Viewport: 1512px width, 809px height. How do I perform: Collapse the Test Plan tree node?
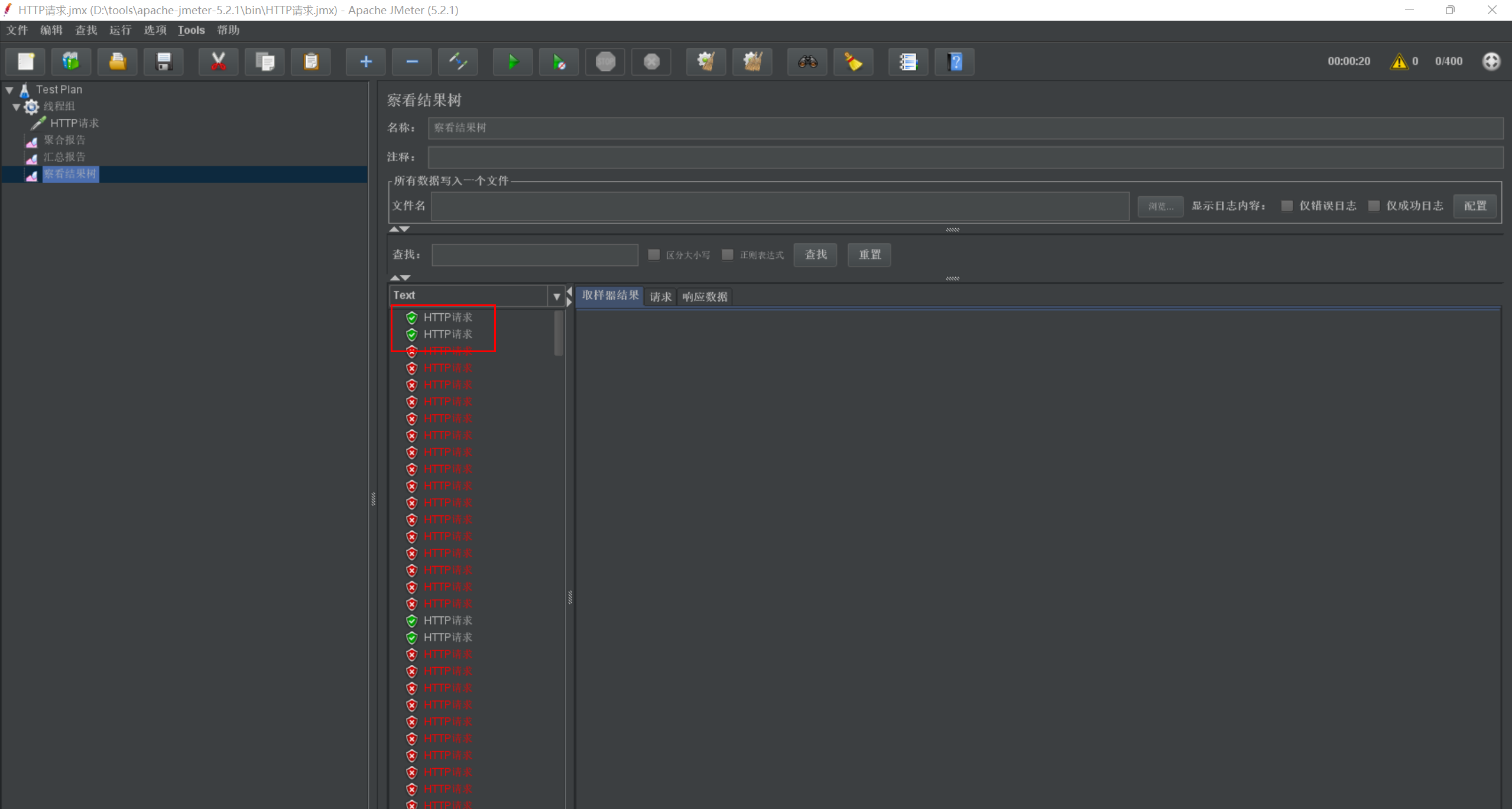pyautogui.click(x=9, y=90)
